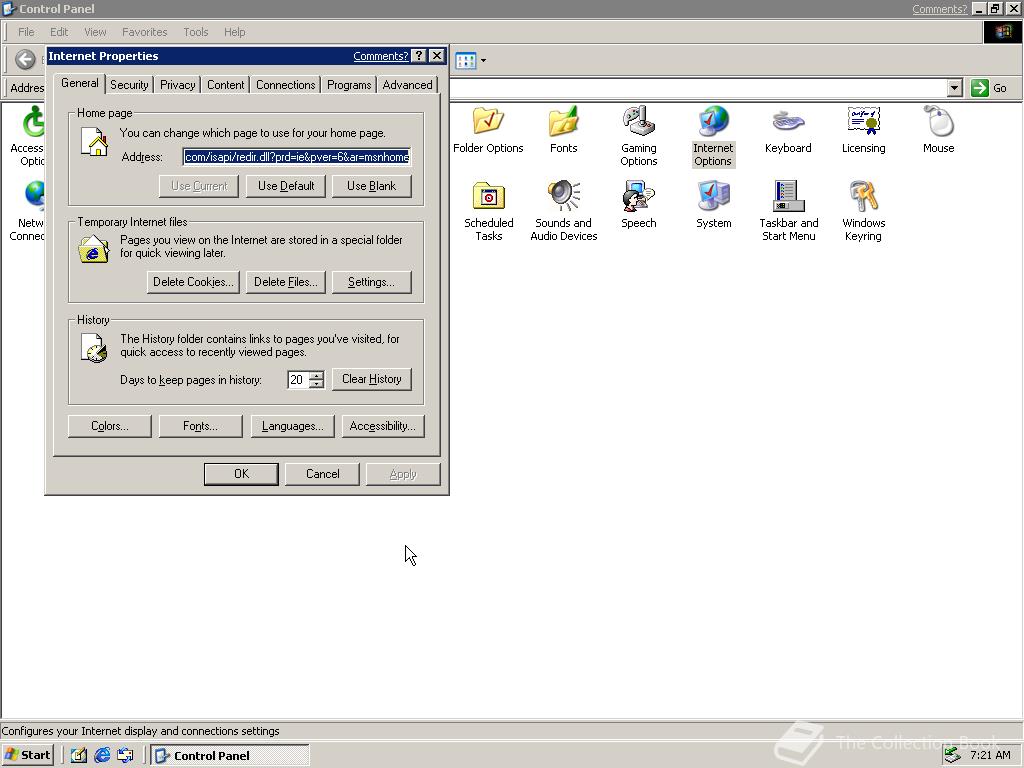Open the Help menu
1024x768 pixels.
234,32
